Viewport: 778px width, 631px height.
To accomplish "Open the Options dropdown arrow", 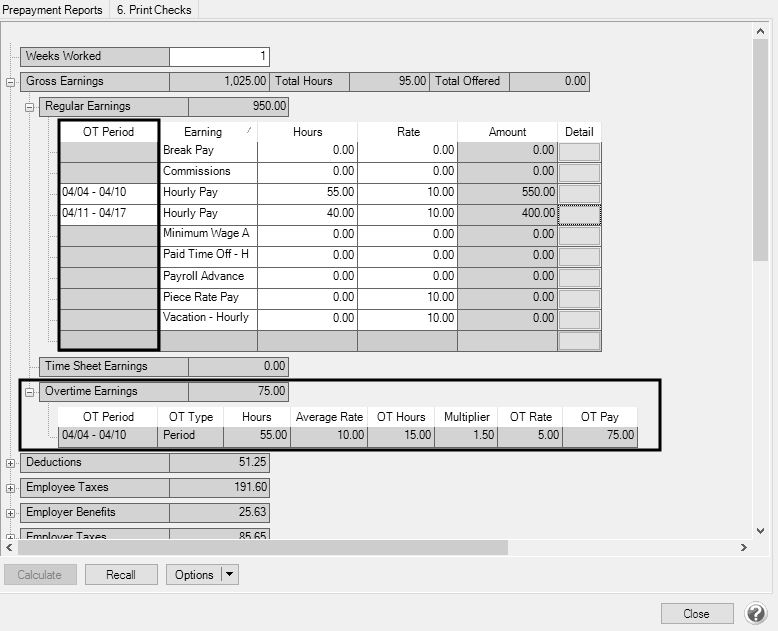I will 229,575.
